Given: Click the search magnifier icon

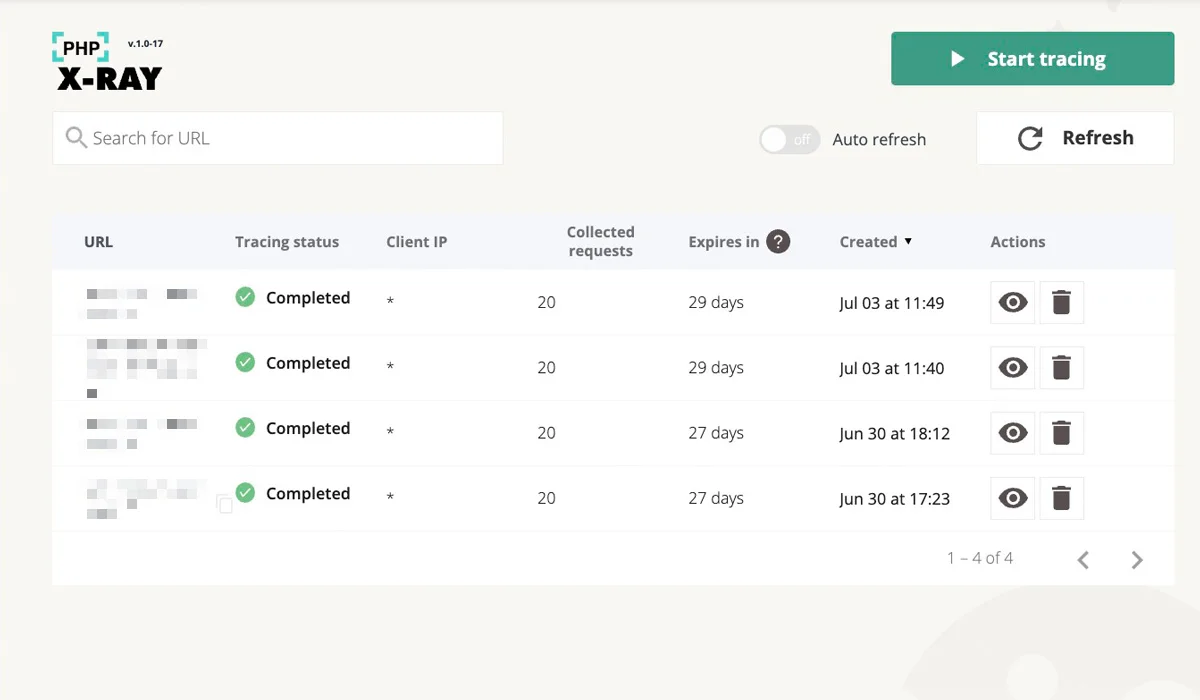Looking at the screenshot, I should (76, 138).
